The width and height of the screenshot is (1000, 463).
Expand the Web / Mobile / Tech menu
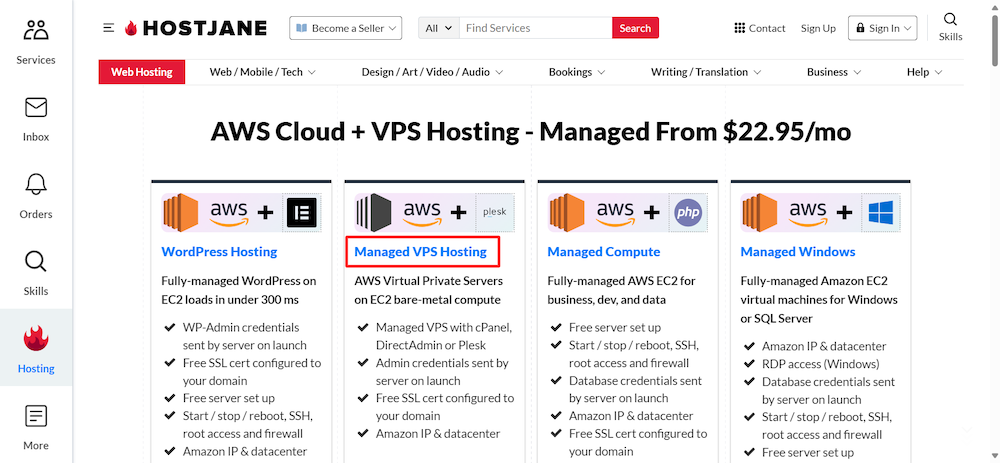pyautogui.click(x=263, y=72)
